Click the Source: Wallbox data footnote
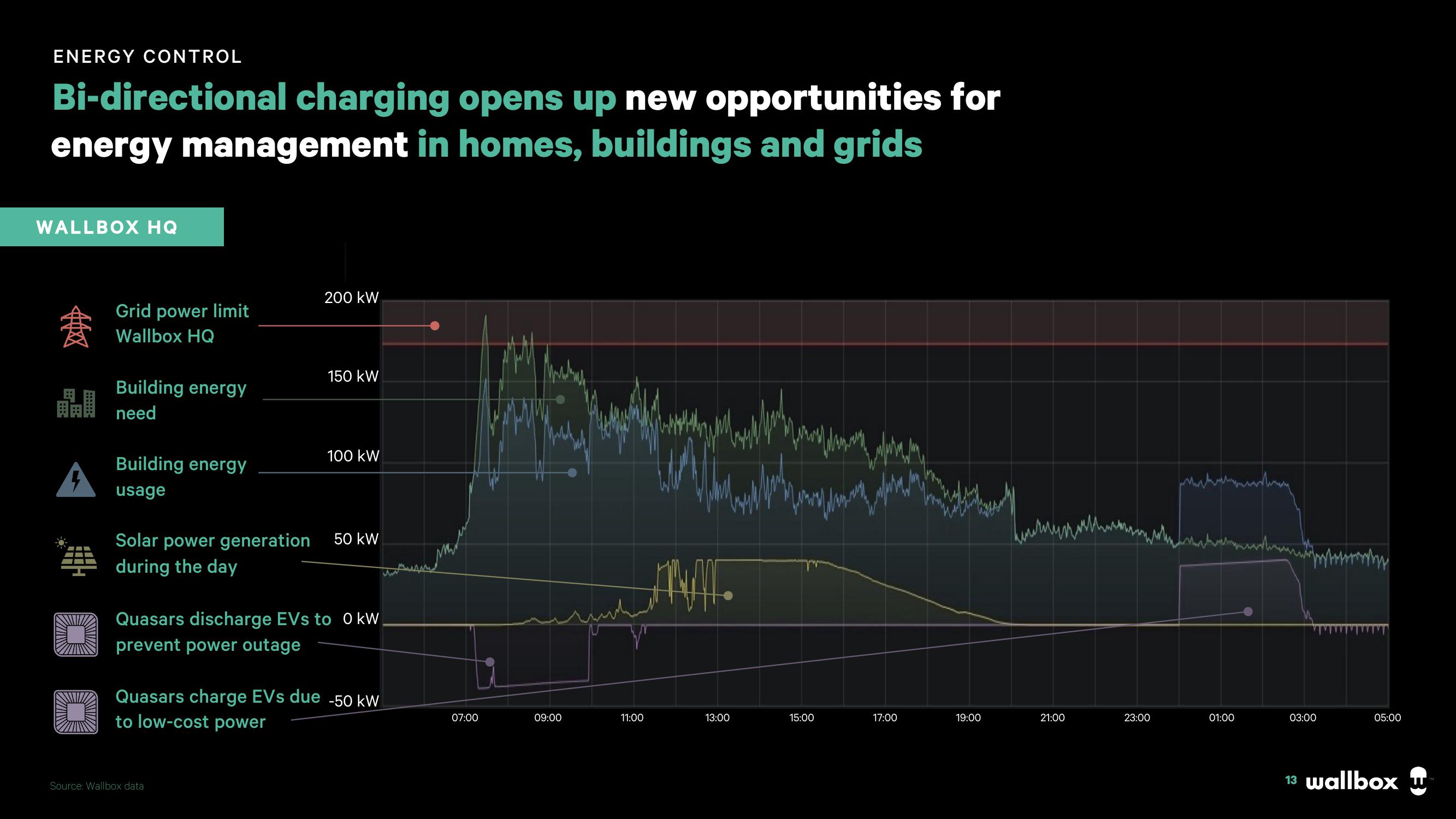1456x819 pixels. pos(97,786)
